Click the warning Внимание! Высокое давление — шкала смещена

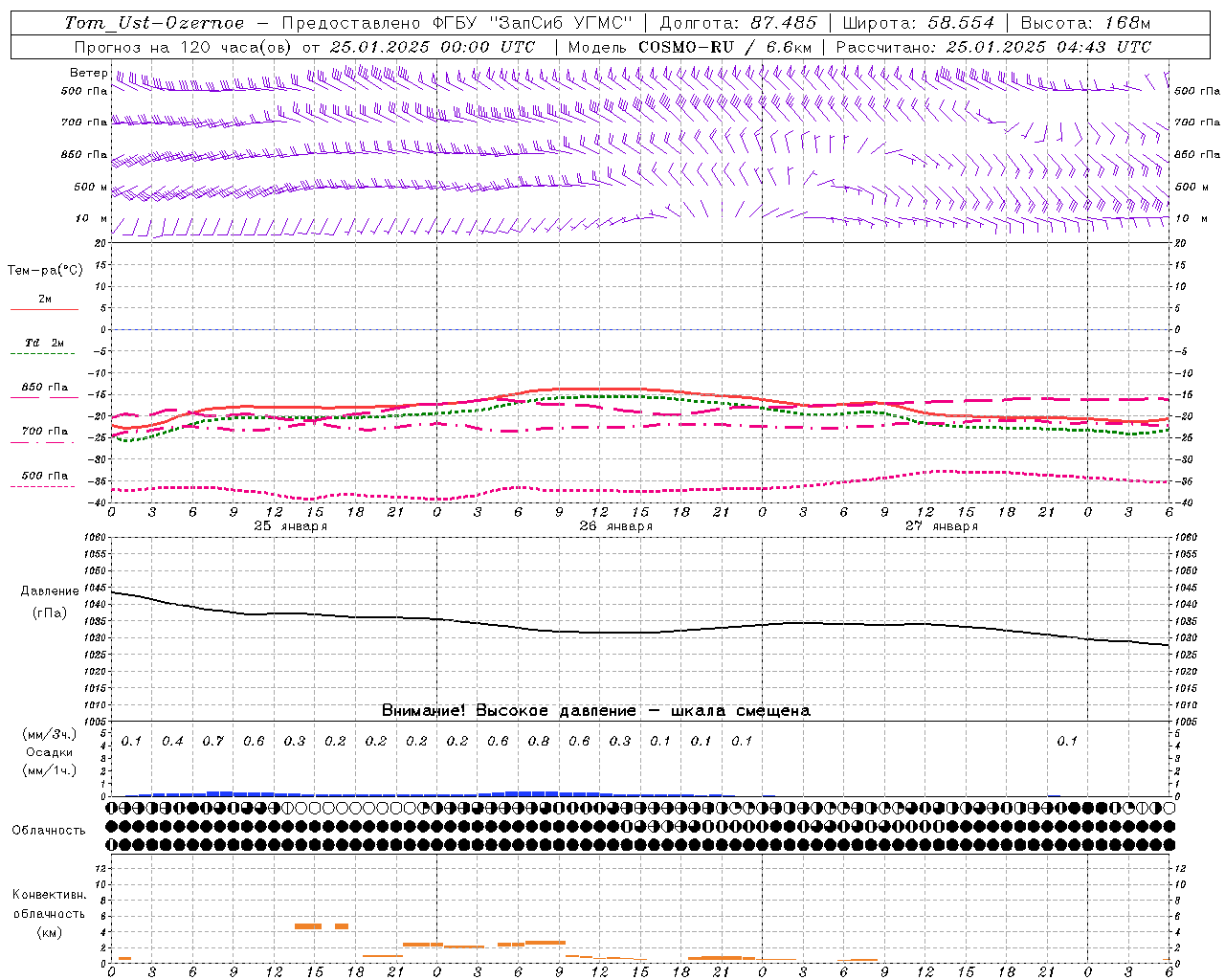coord(596,711)
